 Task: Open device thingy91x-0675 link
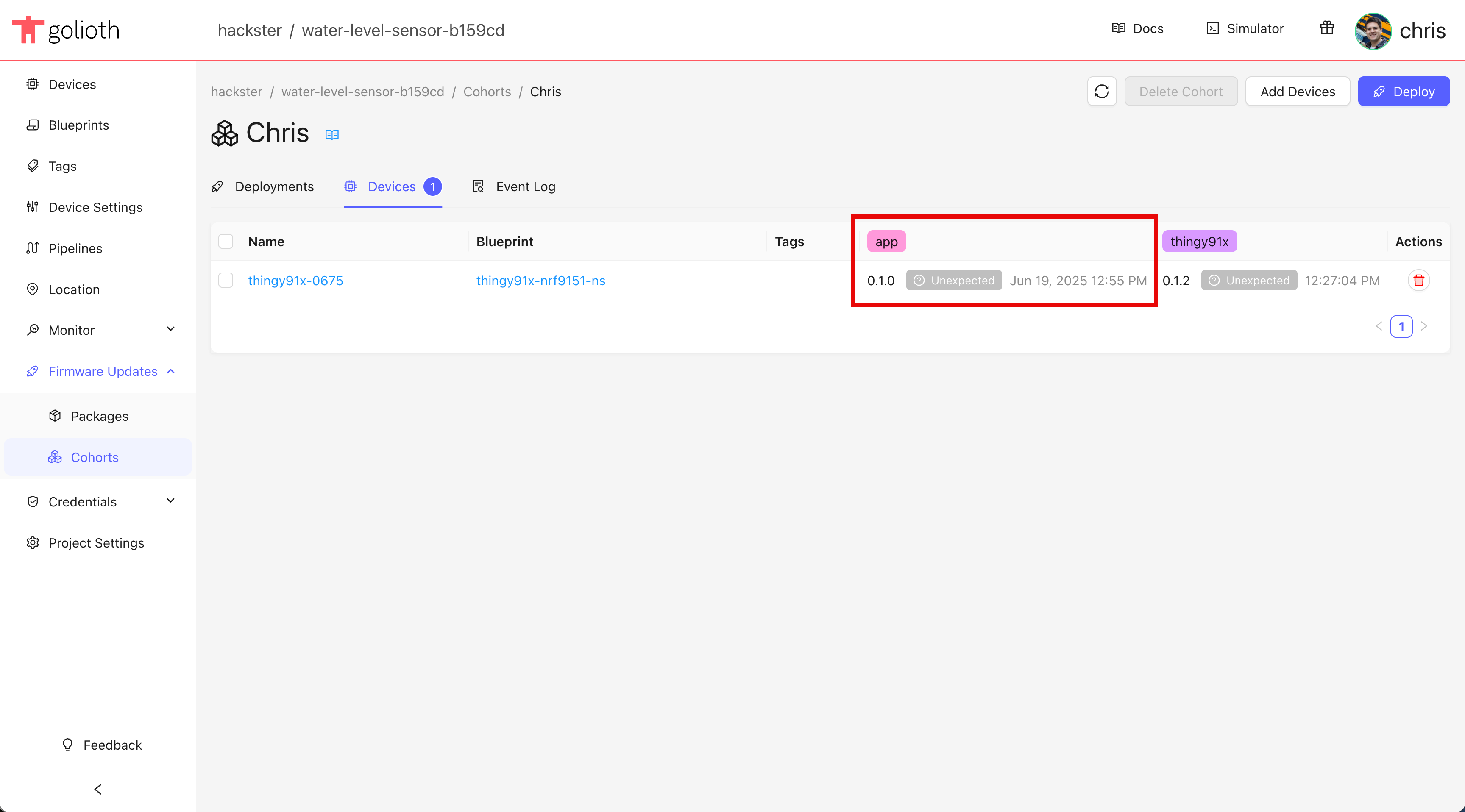296,280
